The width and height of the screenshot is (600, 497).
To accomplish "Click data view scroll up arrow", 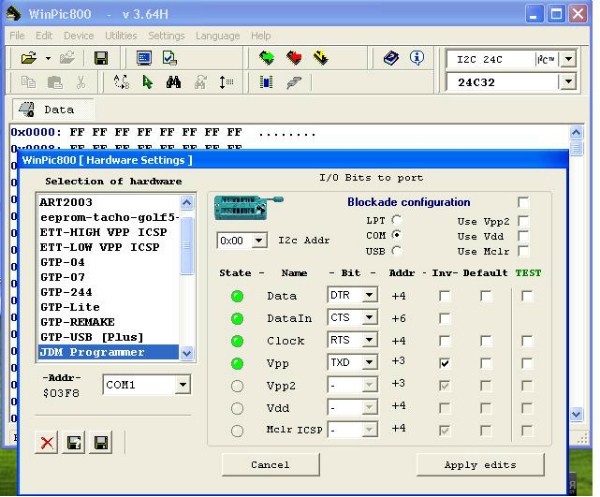I will pos(576,133).
